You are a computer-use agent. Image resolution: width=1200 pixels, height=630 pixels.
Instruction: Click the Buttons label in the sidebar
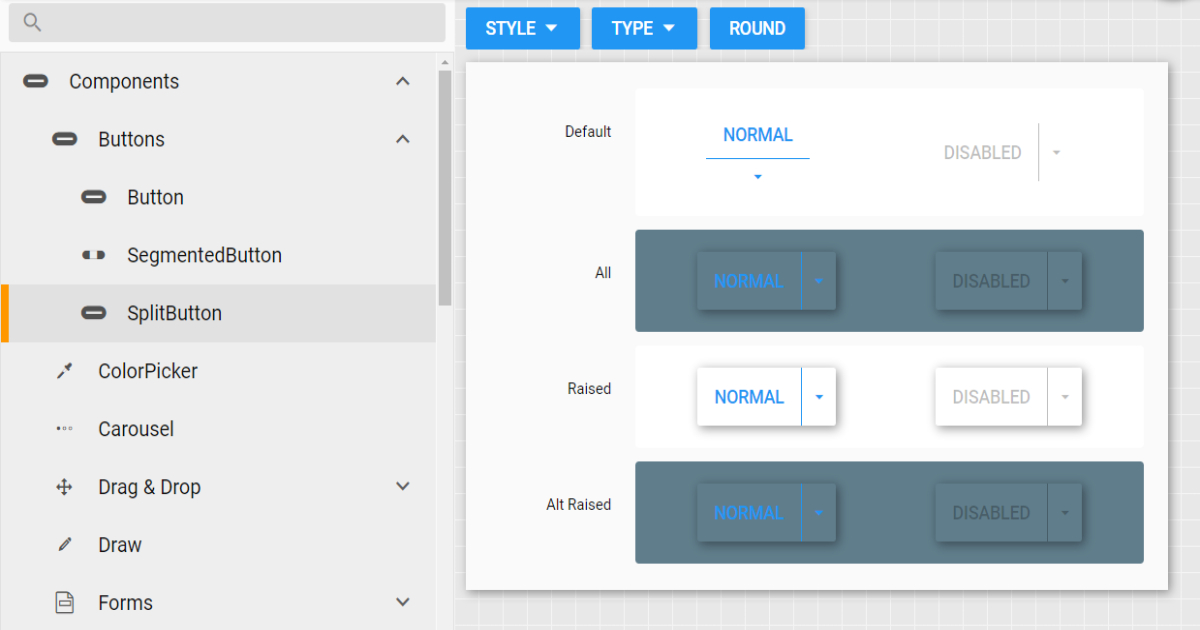[131, 139]
